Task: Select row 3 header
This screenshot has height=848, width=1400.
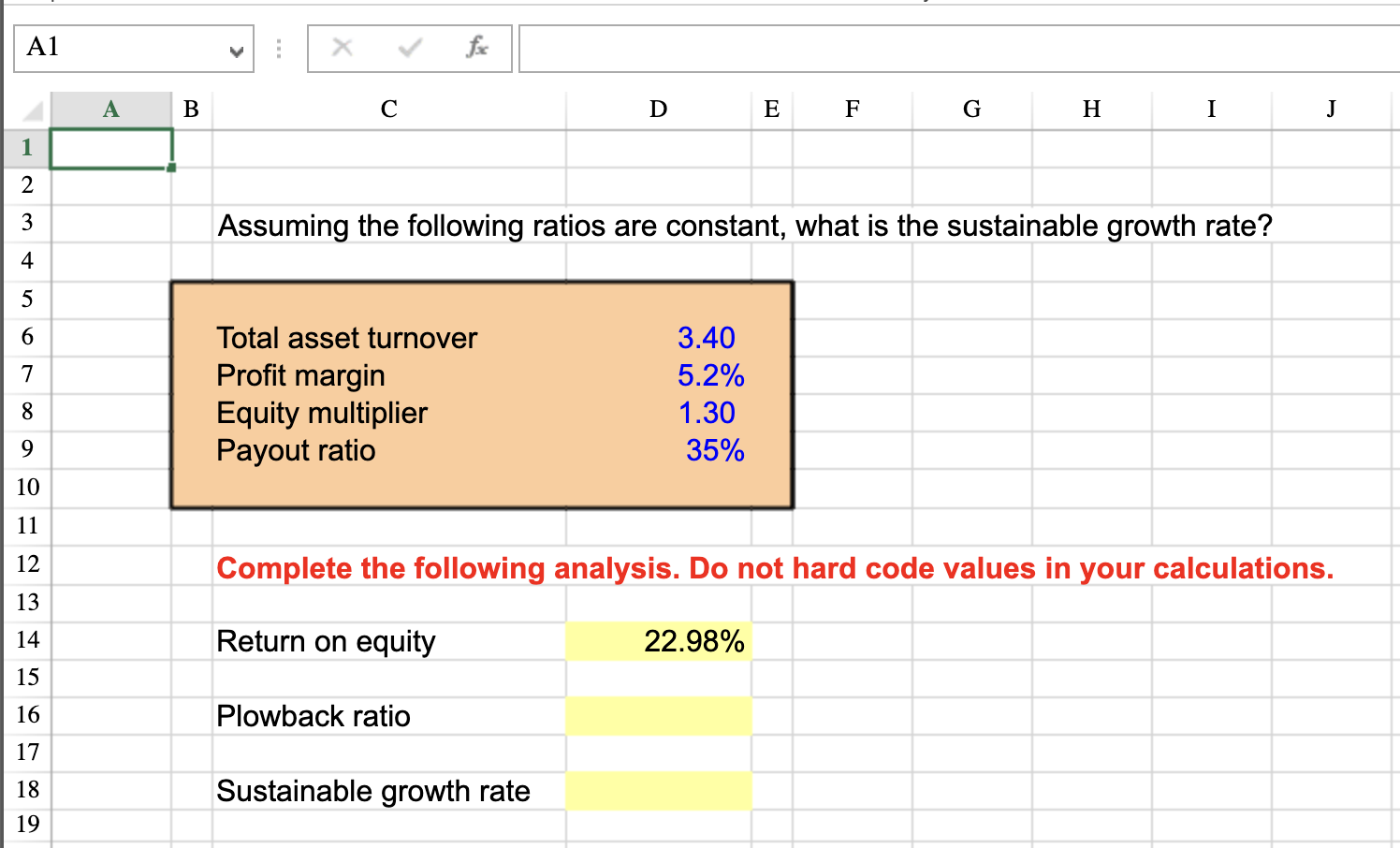Action: click(x=26, y=223)
